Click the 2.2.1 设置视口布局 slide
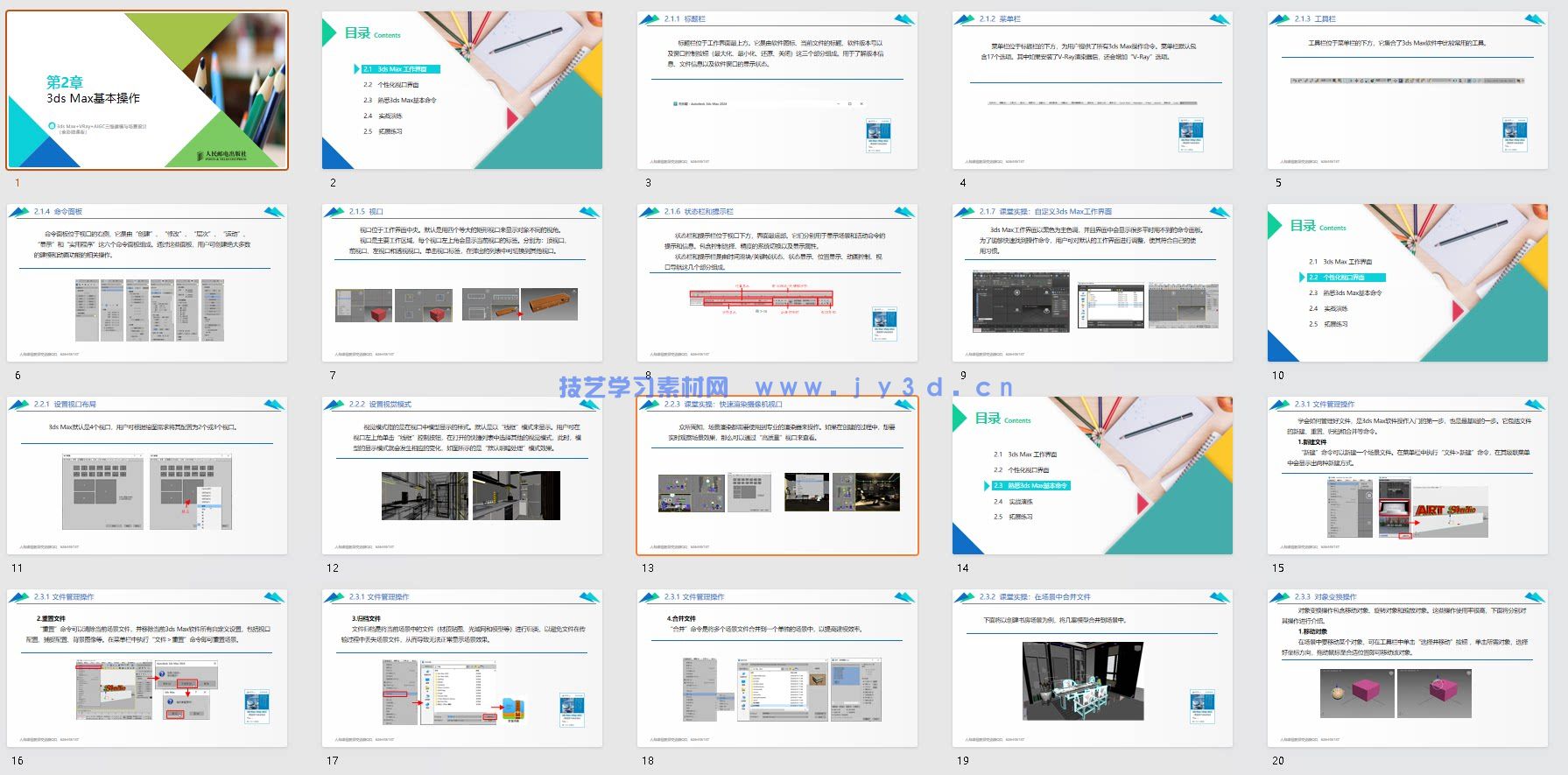Viewport: 1568px width, 775px height. [x=147, y=476]
